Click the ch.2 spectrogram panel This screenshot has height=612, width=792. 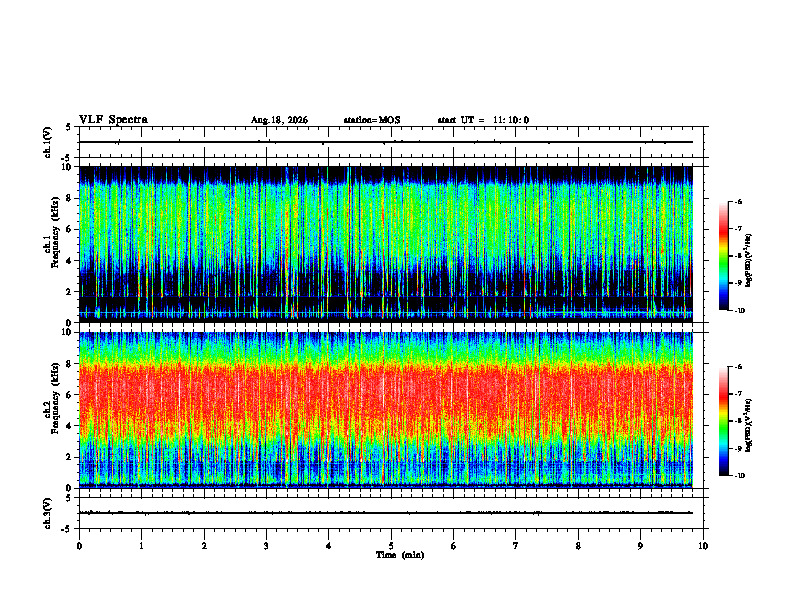[386, 410]
